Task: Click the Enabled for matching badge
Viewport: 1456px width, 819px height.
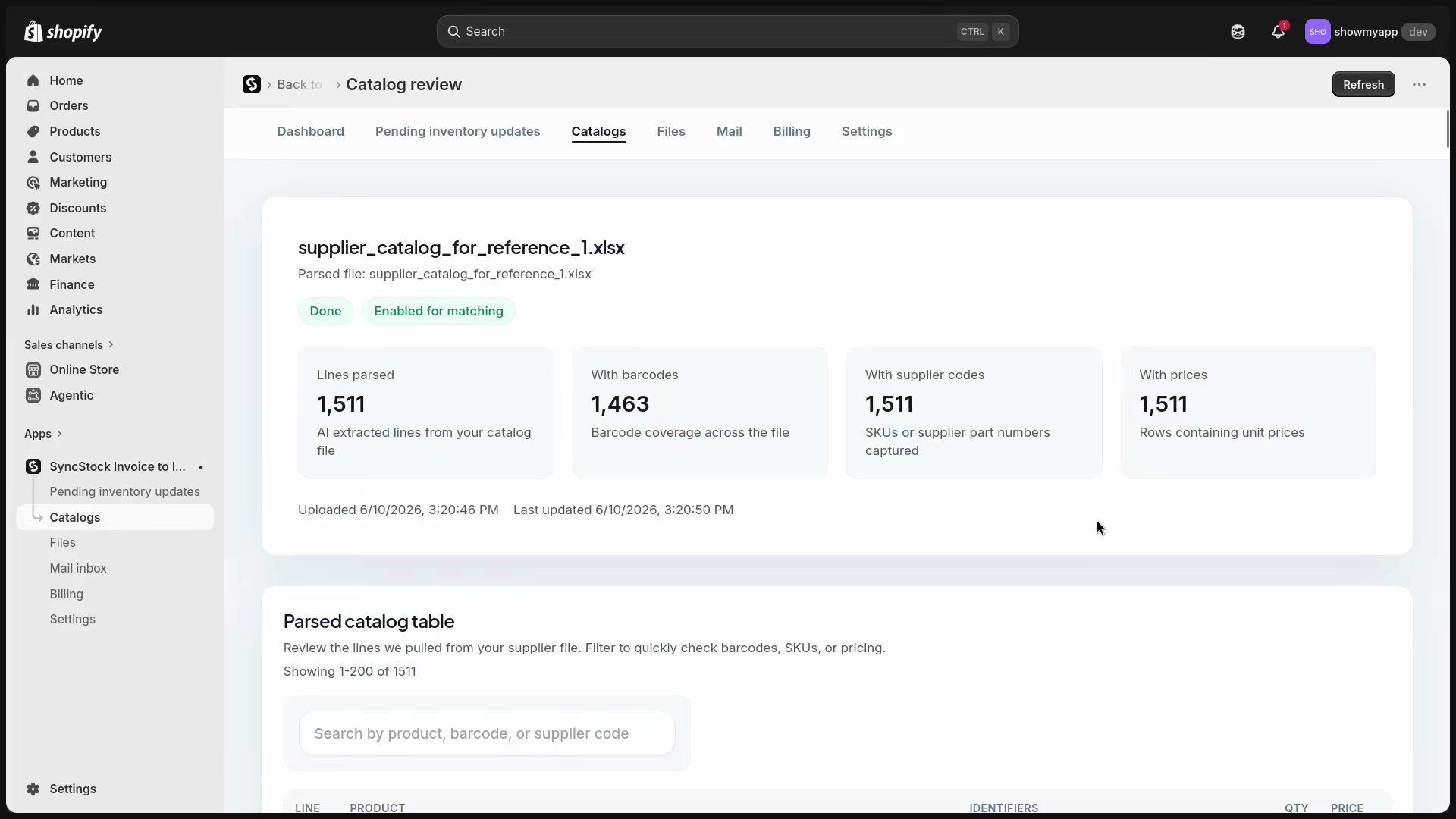Action: 438,312
